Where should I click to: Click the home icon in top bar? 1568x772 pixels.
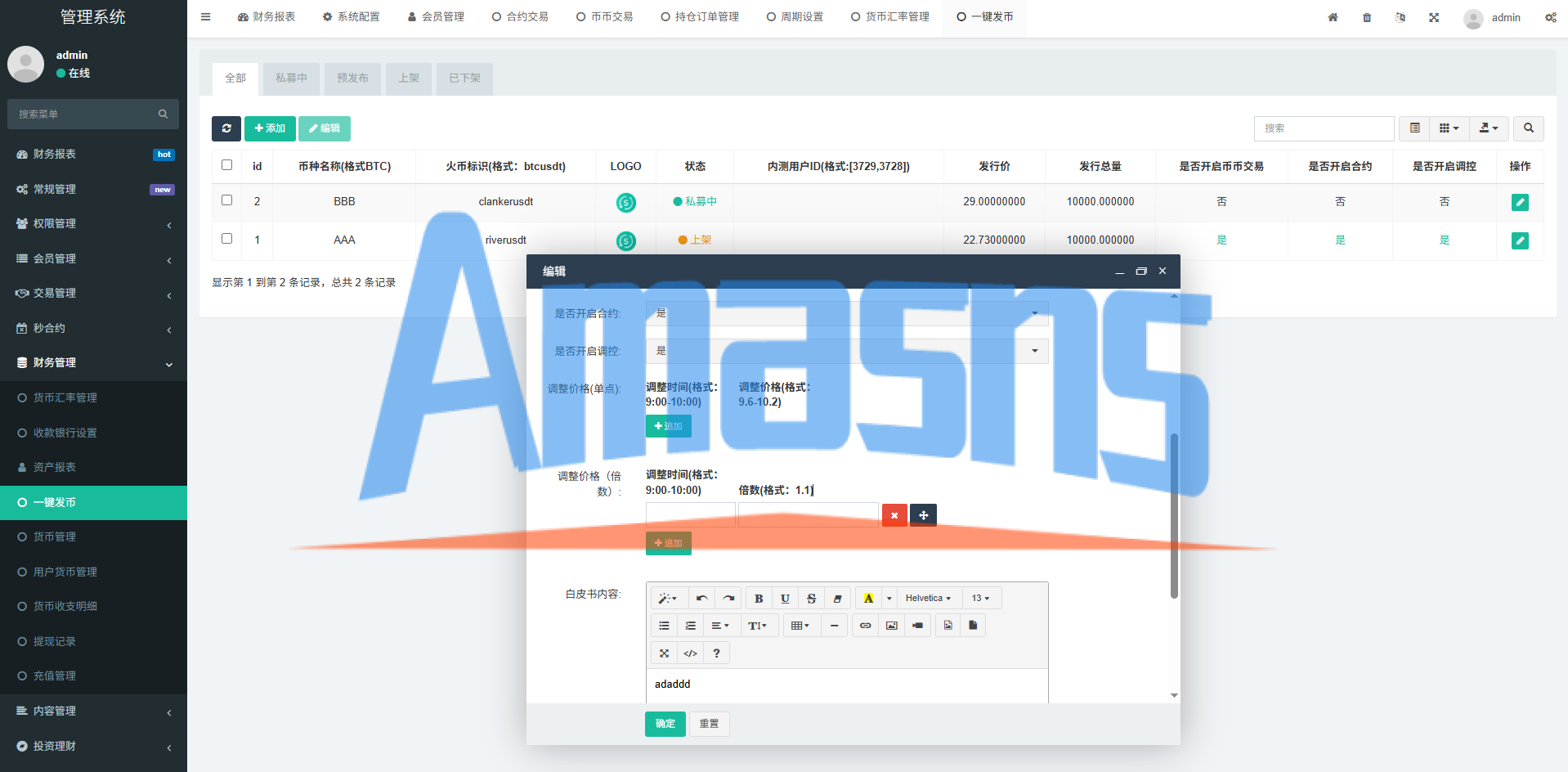[x=1333, y=17]
